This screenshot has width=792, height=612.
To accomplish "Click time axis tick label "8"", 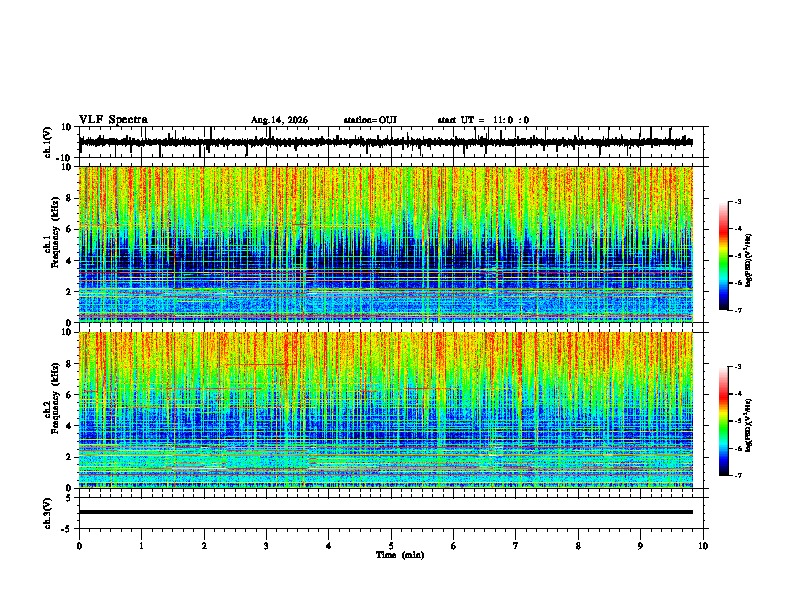I will point(578,546).
